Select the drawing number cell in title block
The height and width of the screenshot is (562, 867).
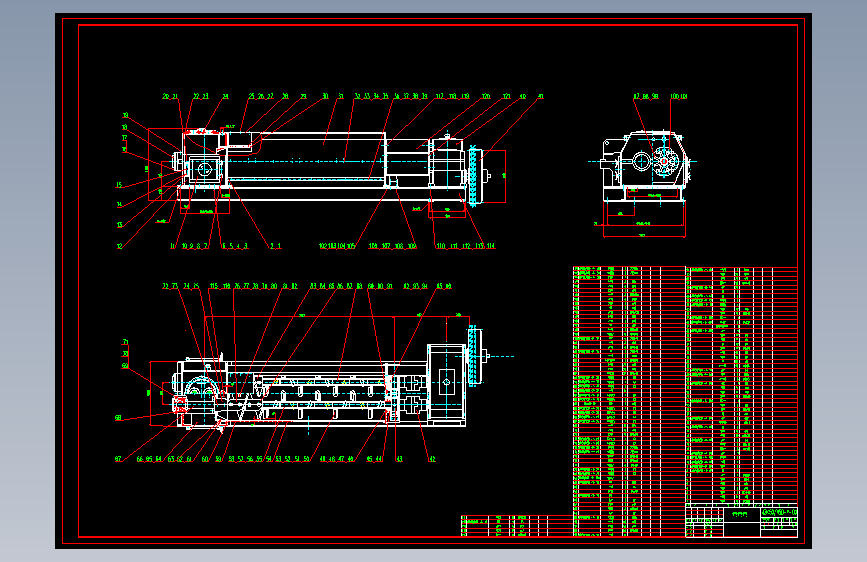click(779, 513)
